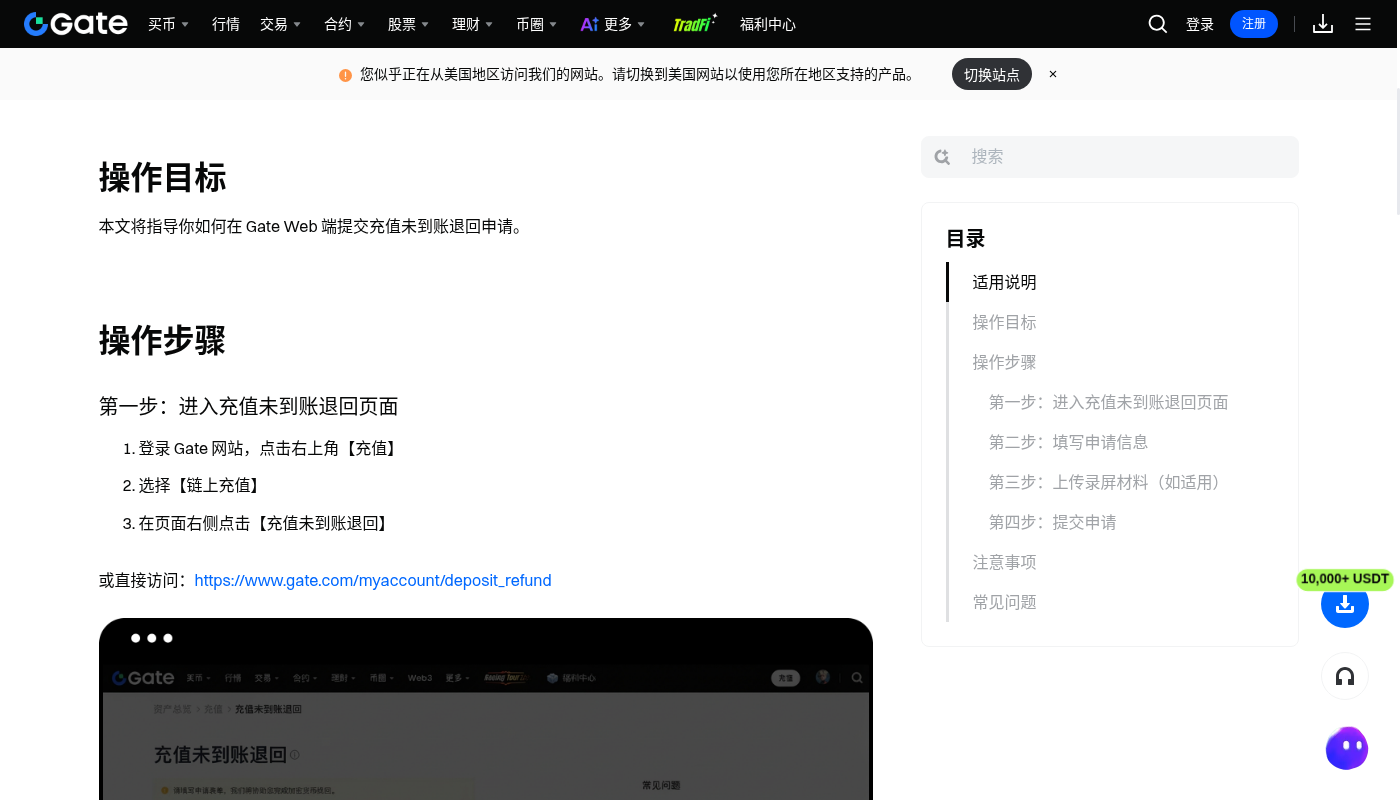Expand the 理财 dropdown menu

point(473,24)
